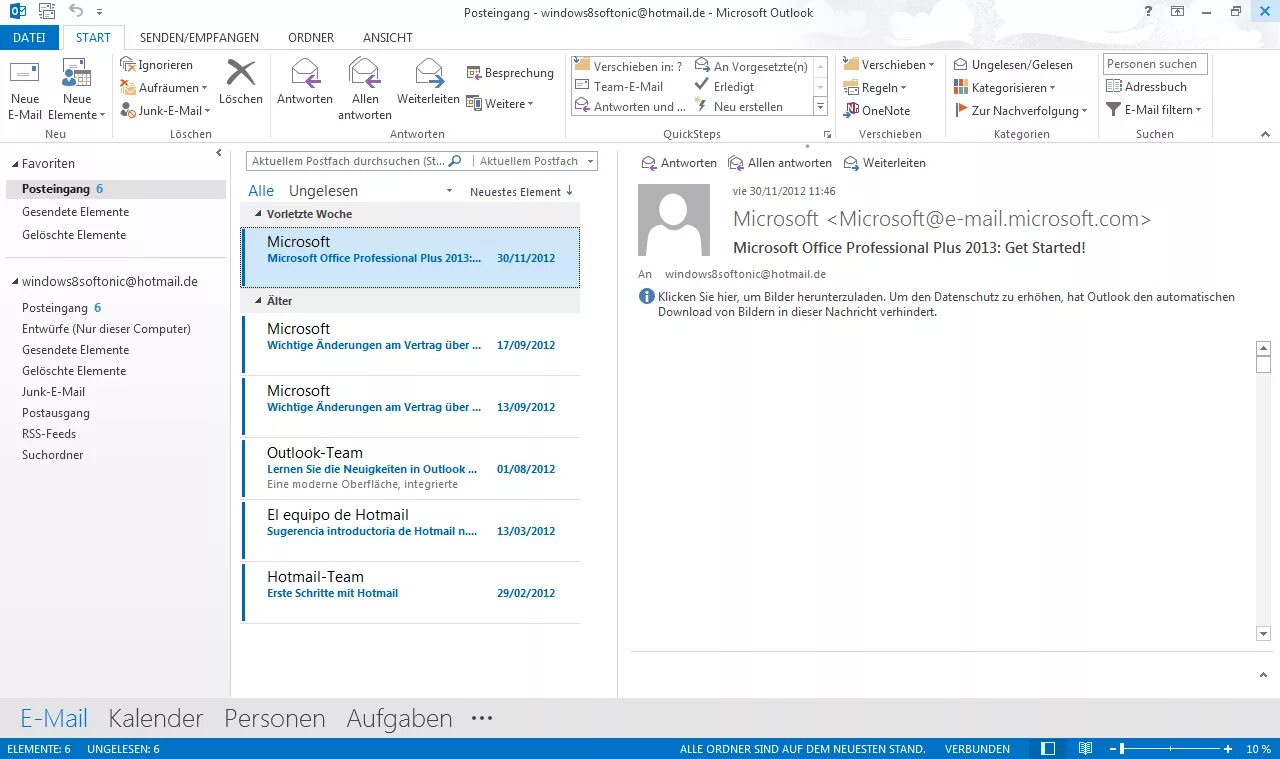Select Gelöschte Elemente under Favoriten
The height and width of the screenshot is (759, 1280).
pos(74,235)
